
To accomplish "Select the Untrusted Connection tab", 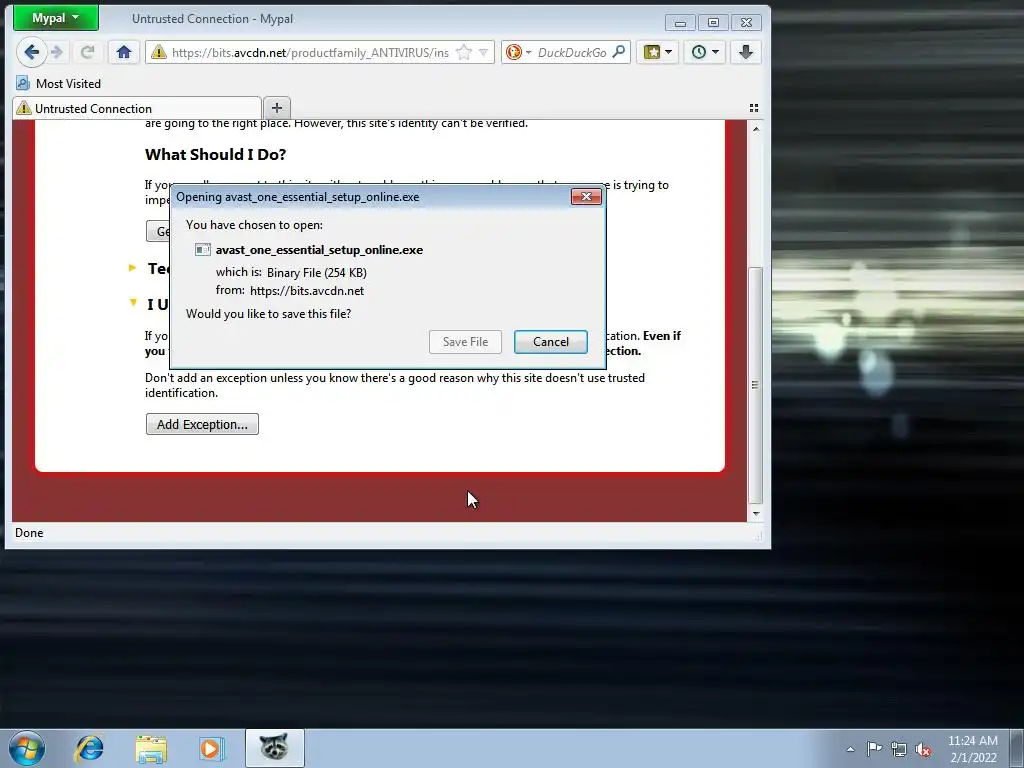I will point(137,108).
